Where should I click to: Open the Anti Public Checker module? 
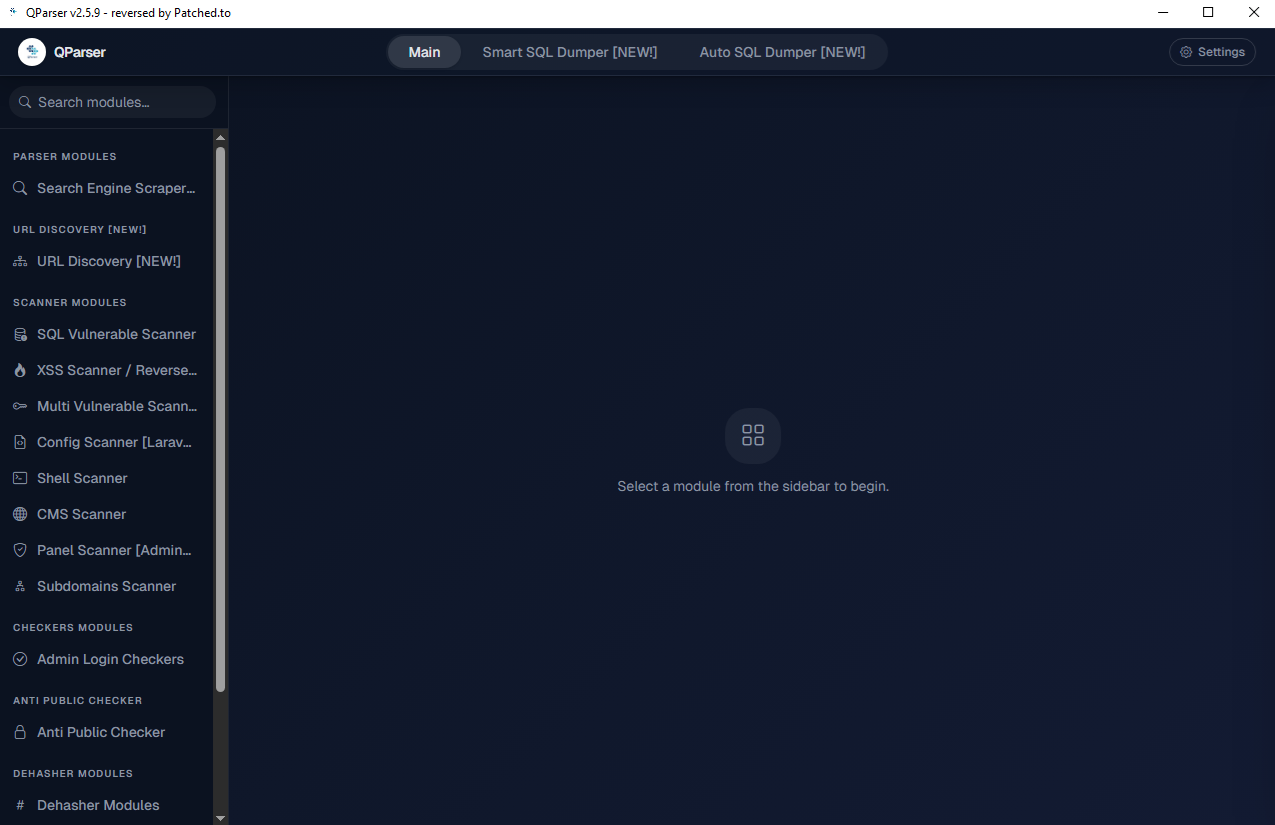point(105,732)
